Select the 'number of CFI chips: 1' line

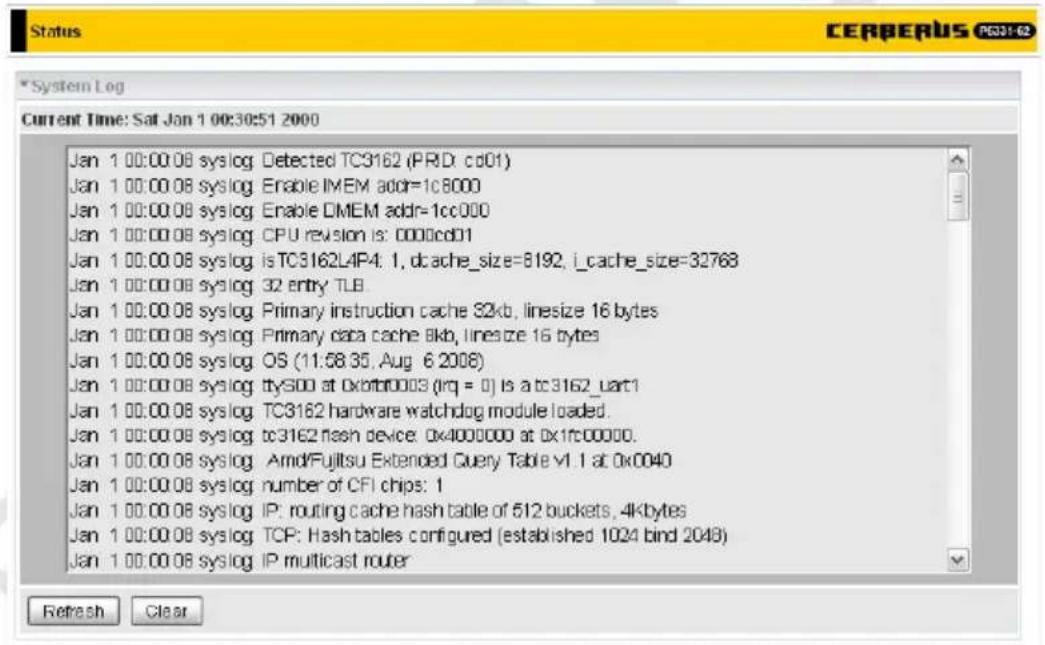(257, 485)
